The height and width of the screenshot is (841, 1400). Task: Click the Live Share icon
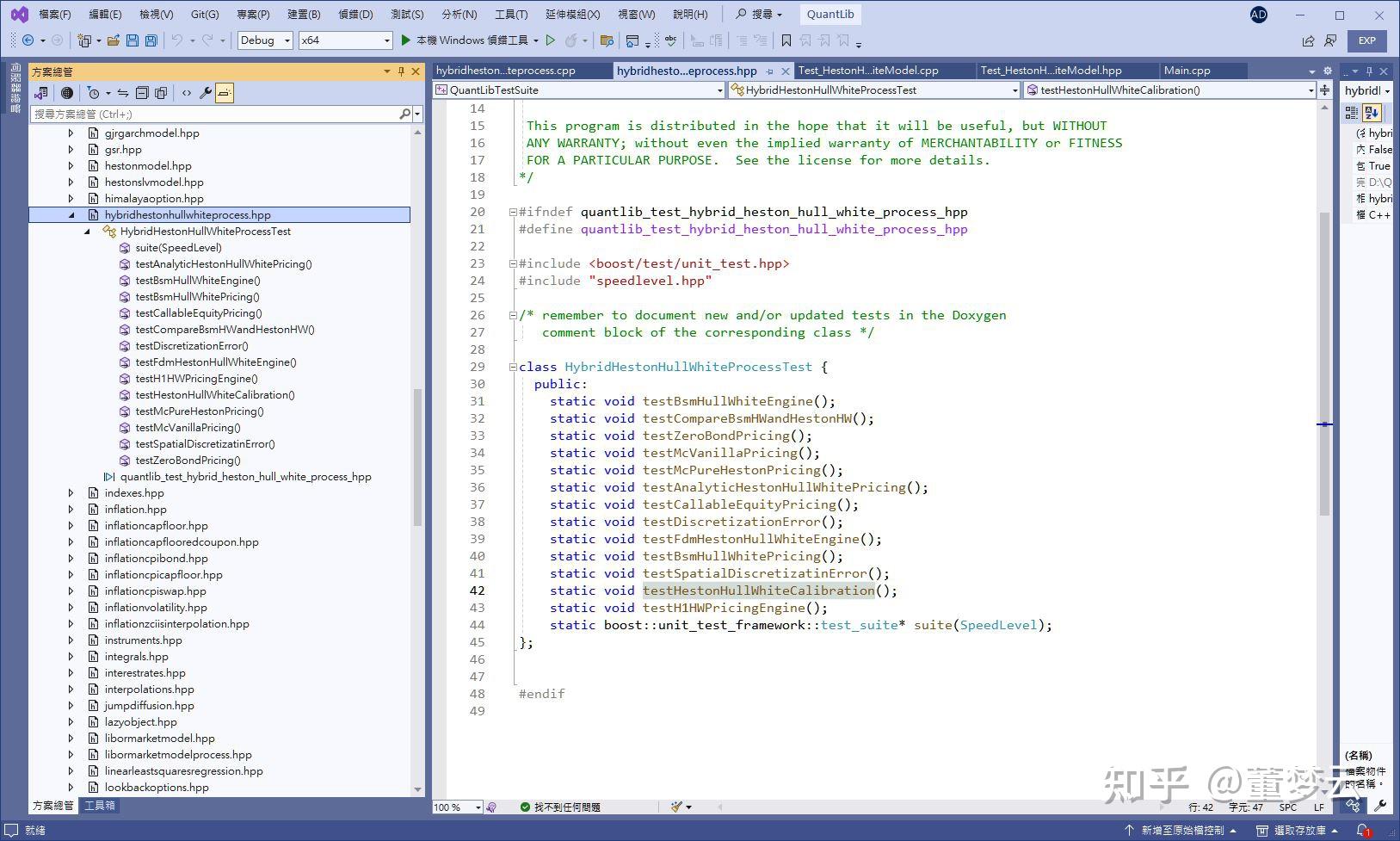point(1308,40)
